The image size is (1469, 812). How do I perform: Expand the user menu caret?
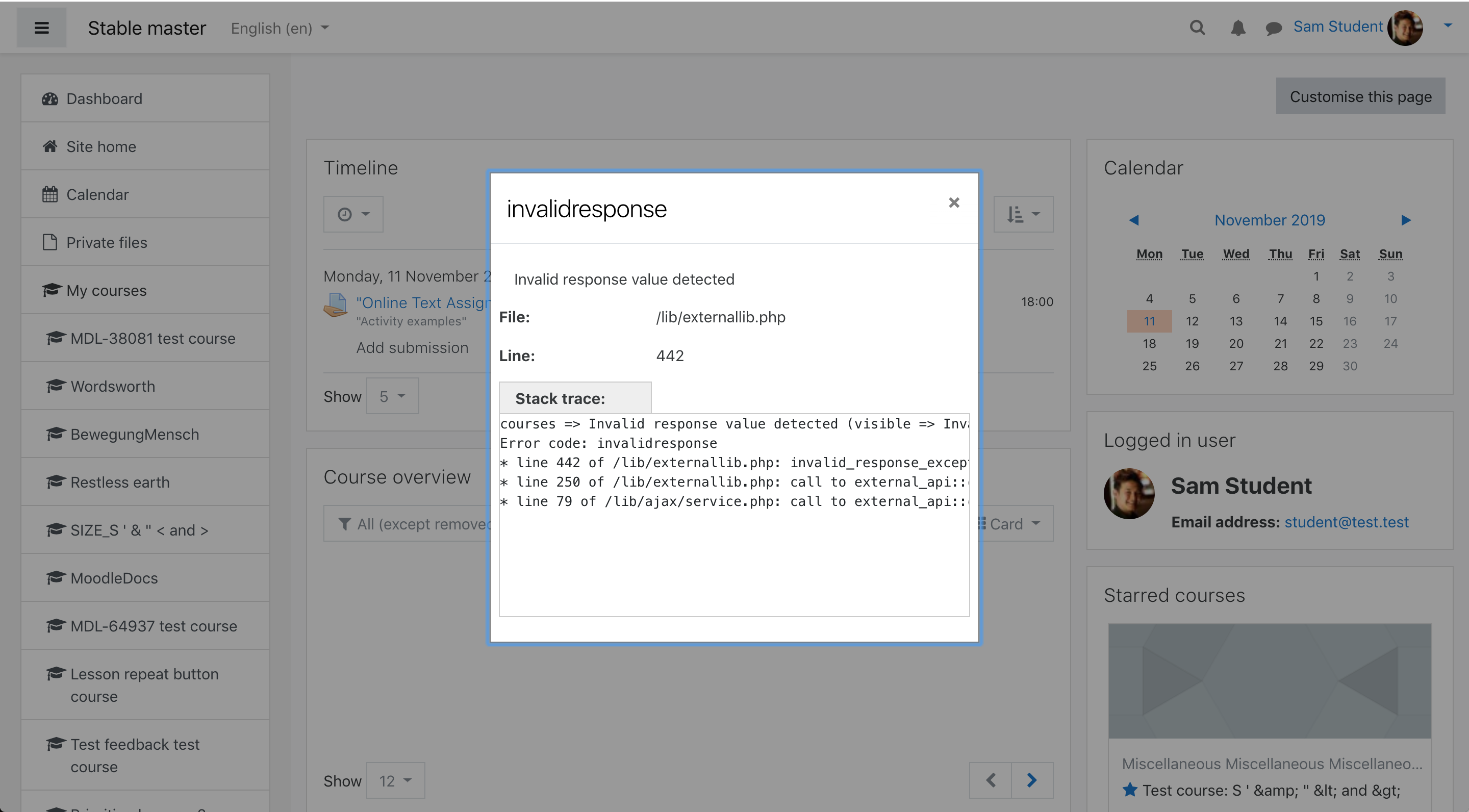1448,26
